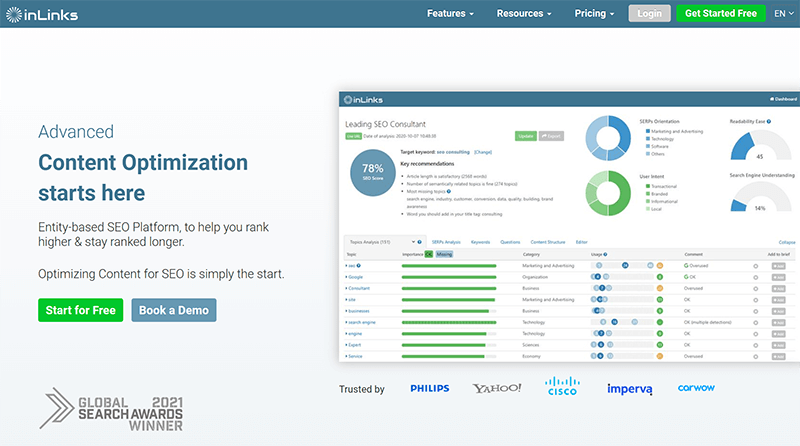
Task: Toggle the green OK importance filter
Action: 429,254
